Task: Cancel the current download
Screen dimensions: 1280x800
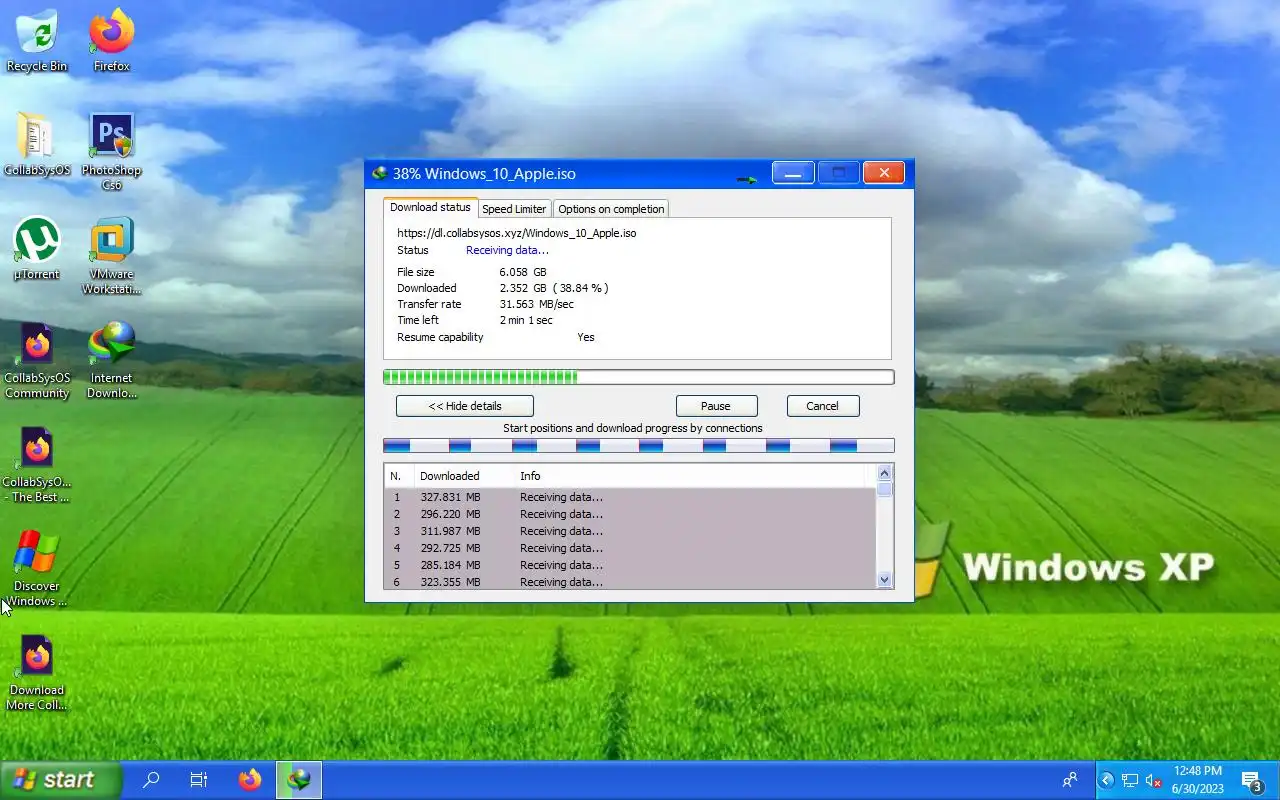Action: point(822,406)
